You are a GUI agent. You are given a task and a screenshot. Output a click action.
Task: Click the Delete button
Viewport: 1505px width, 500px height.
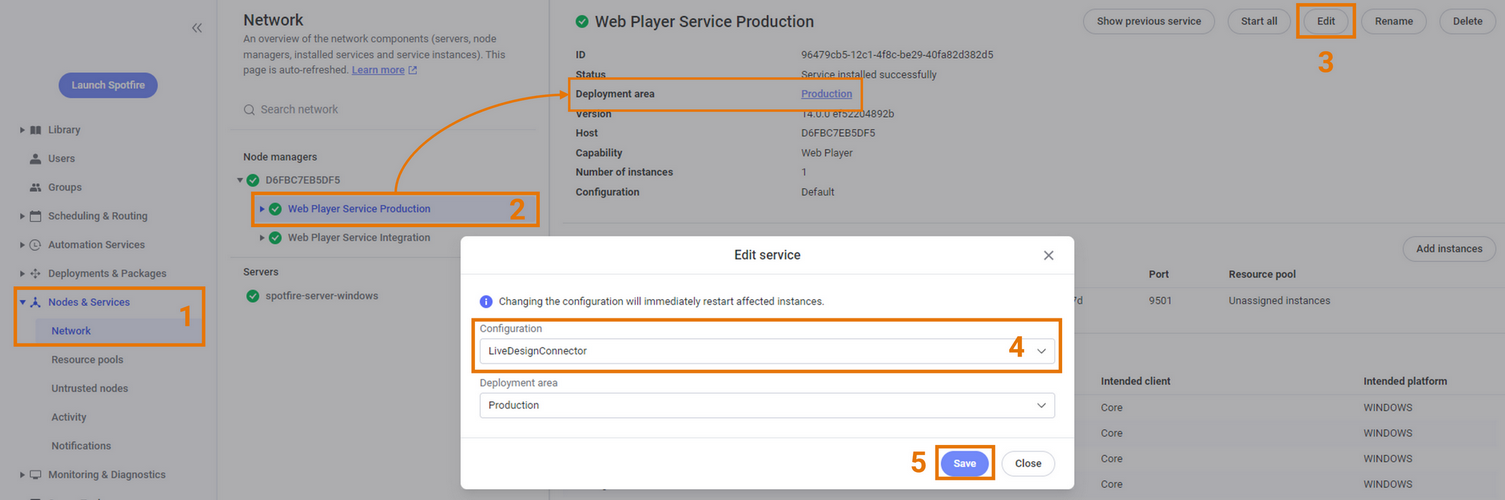pyautogui.click(x=1467, y=21)
